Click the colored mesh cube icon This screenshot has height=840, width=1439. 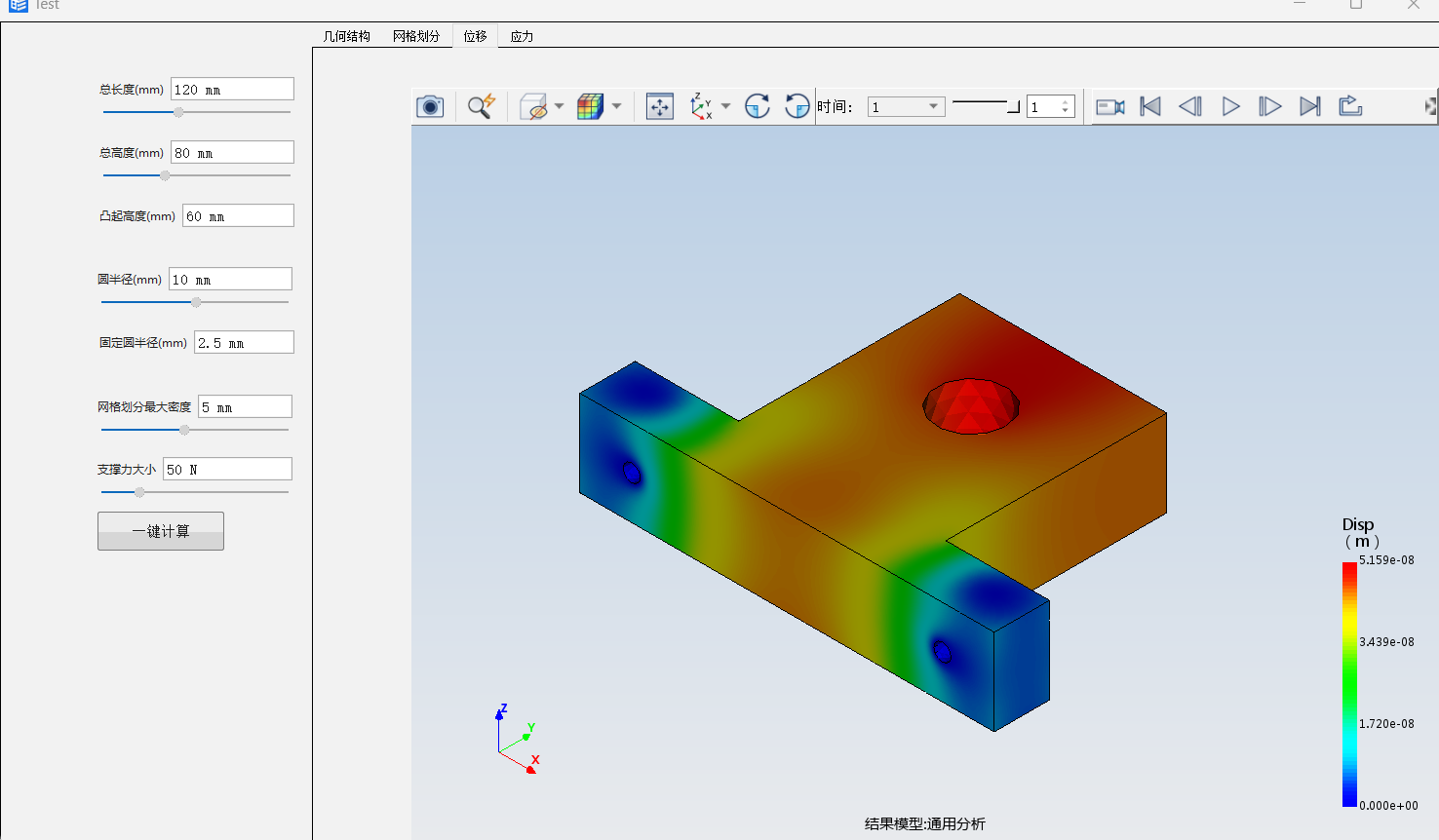tap(590, 106)
